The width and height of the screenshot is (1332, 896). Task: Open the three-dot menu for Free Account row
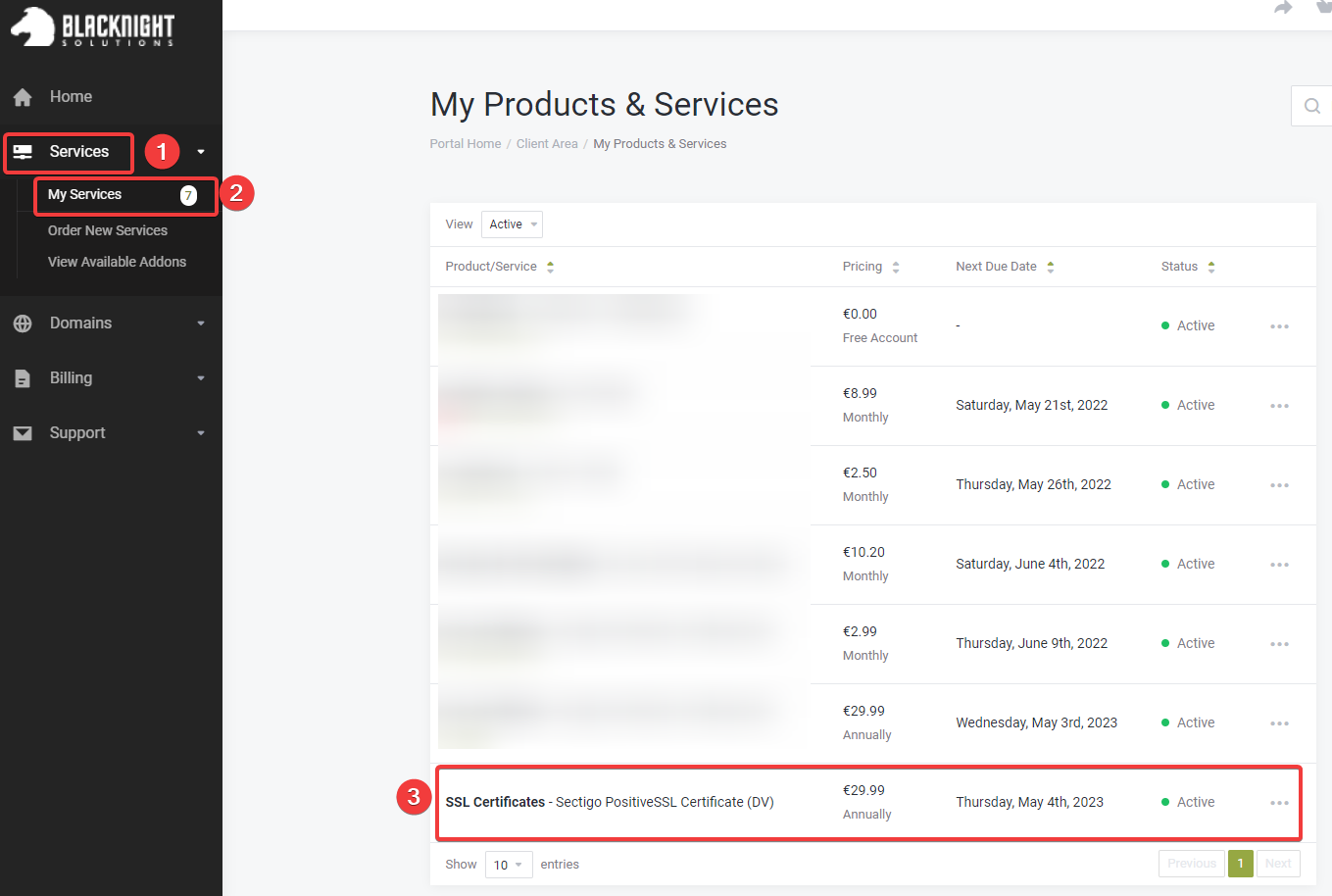coord(1279,326)
